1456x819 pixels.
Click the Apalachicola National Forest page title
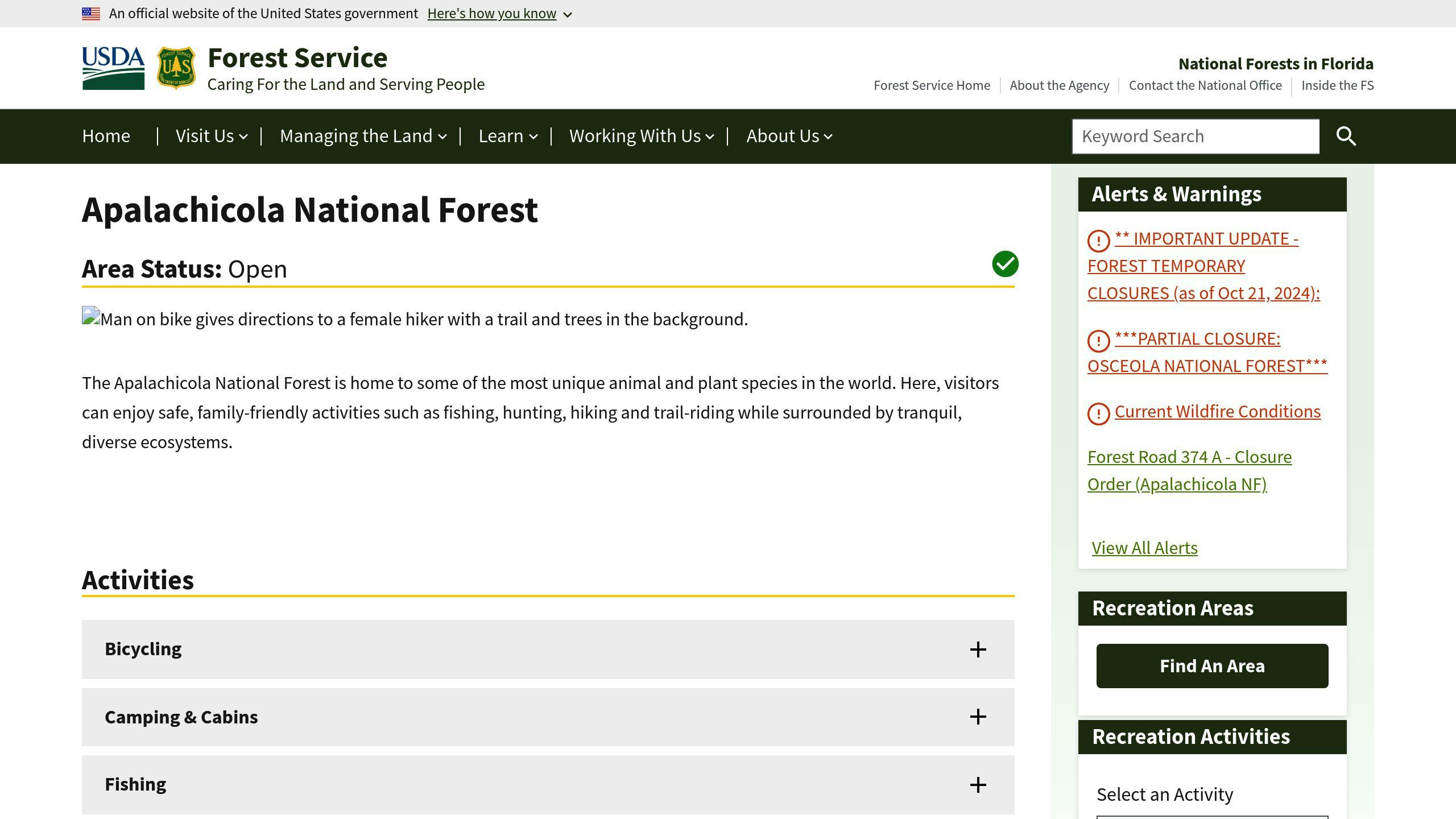pyautogui.click(x=310, y=210)
